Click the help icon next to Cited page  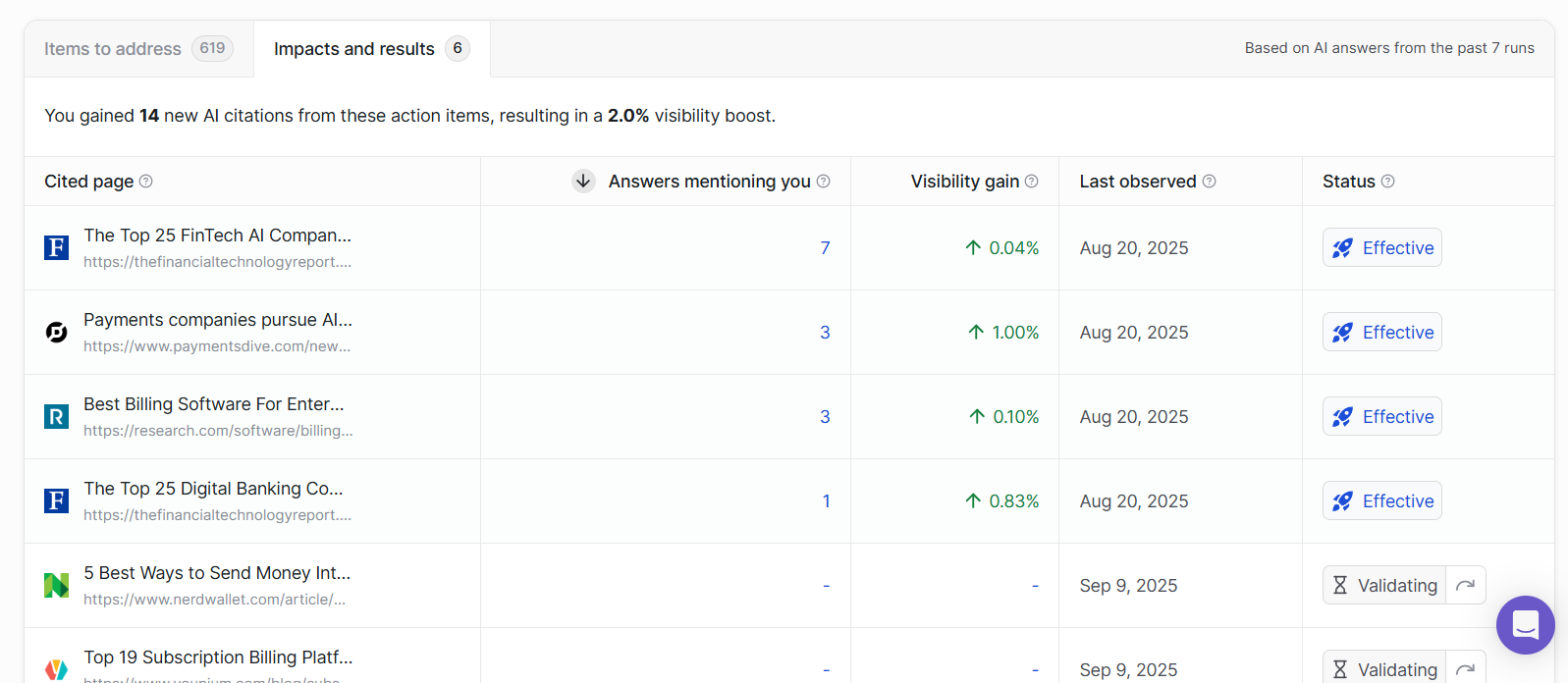[146, 182]
